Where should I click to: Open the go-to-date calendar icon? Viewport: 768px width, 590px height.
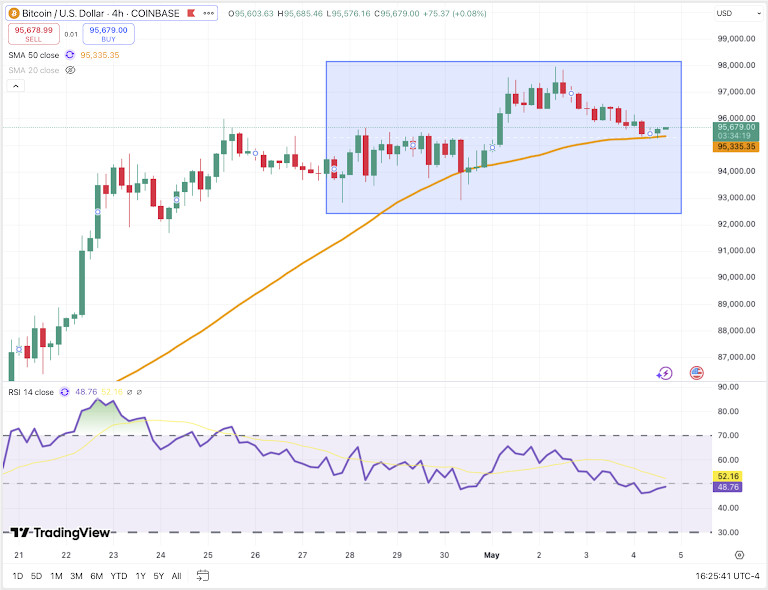click(x=203, y=575)
